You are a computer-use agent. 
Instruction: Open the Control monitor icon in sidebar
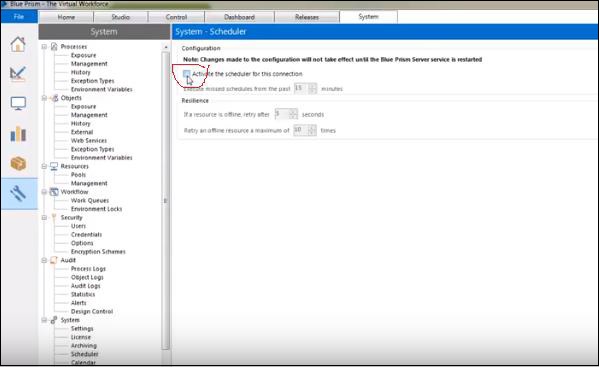coord(18,103)
